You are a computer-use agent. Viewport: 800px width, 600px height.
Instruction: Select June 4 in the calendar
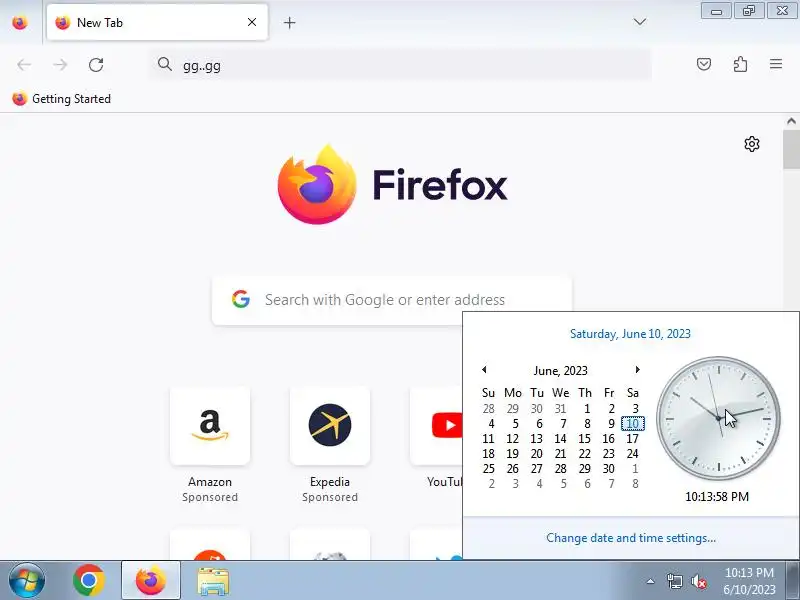click(x=491, y=423)
